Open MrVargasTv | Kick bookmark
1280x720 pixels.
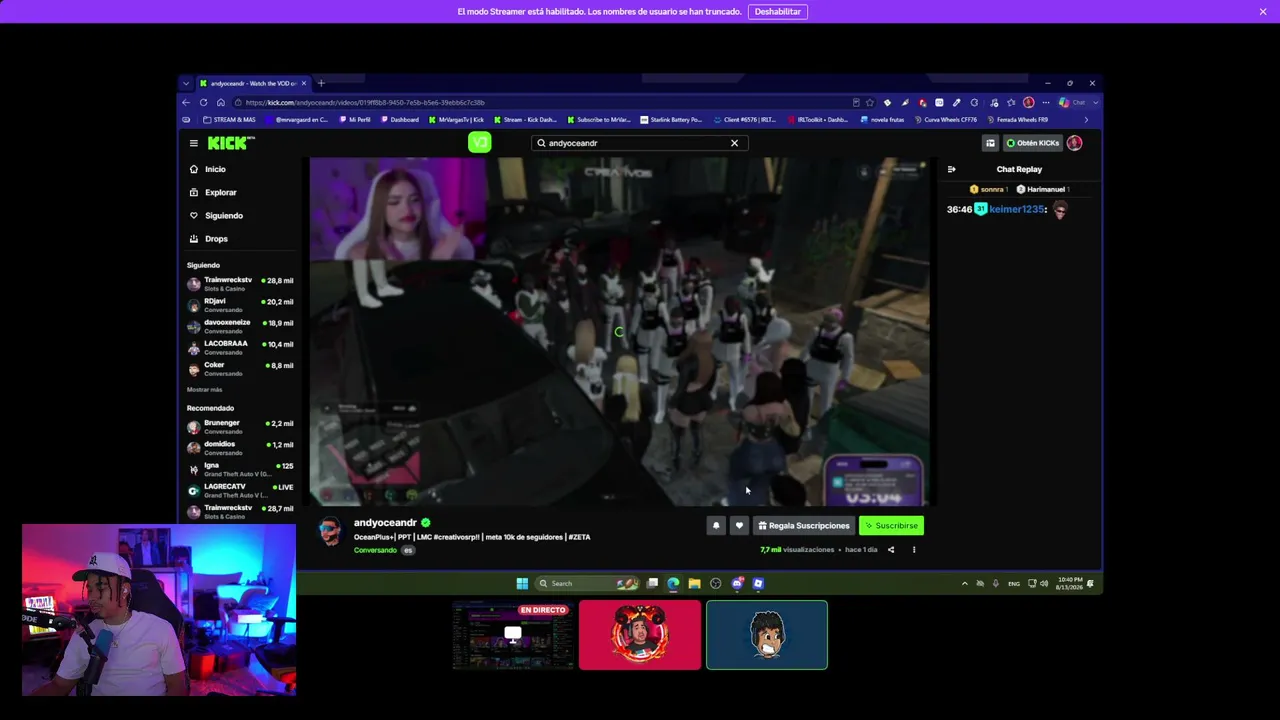click(456, 120)
